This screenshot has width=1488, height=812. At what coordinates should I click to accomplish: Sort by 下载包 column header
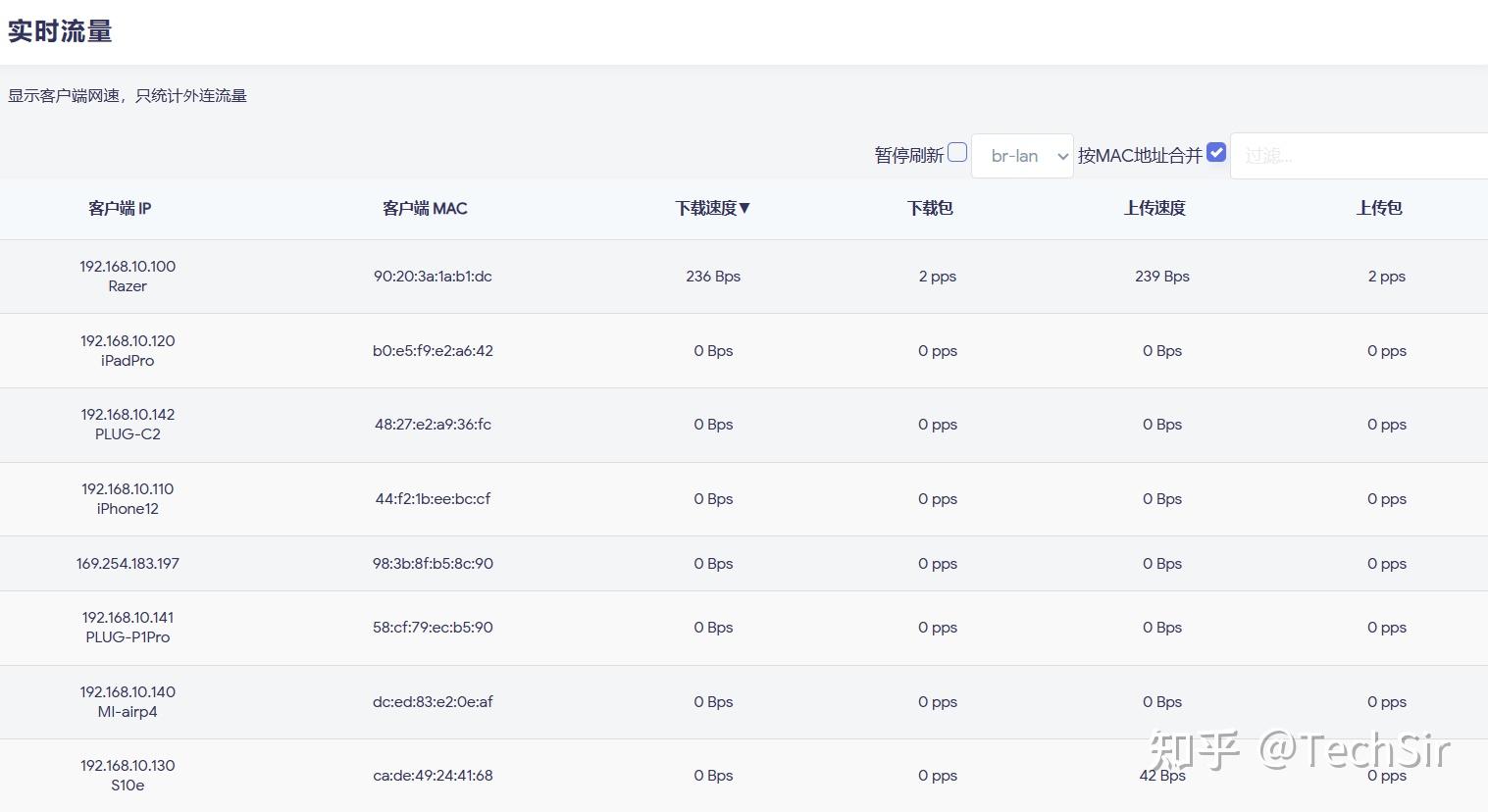click(x=930, y=208)
